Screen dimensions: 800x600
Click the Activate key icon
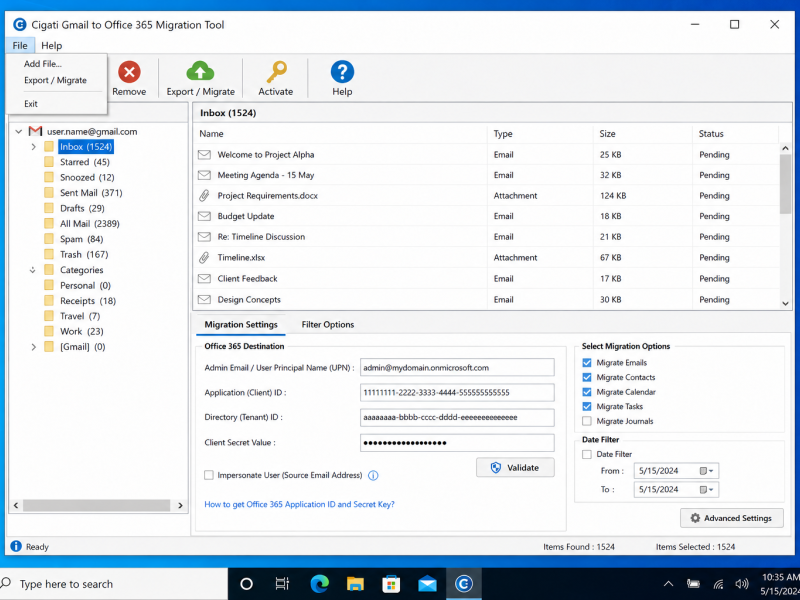[x=276, y=72]
